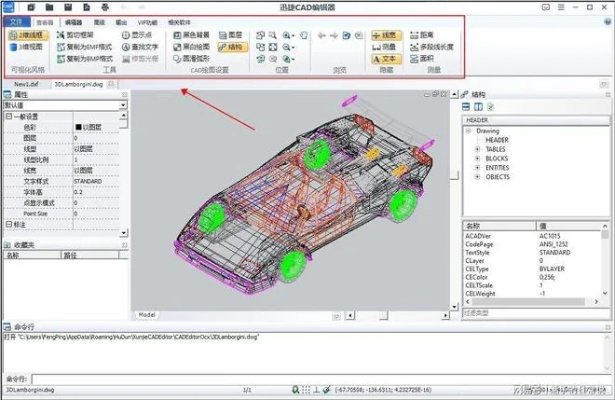Click 复制为BMP格式
Screen dimensions: 615x400
pyautogui.click(x=85, y=59)
